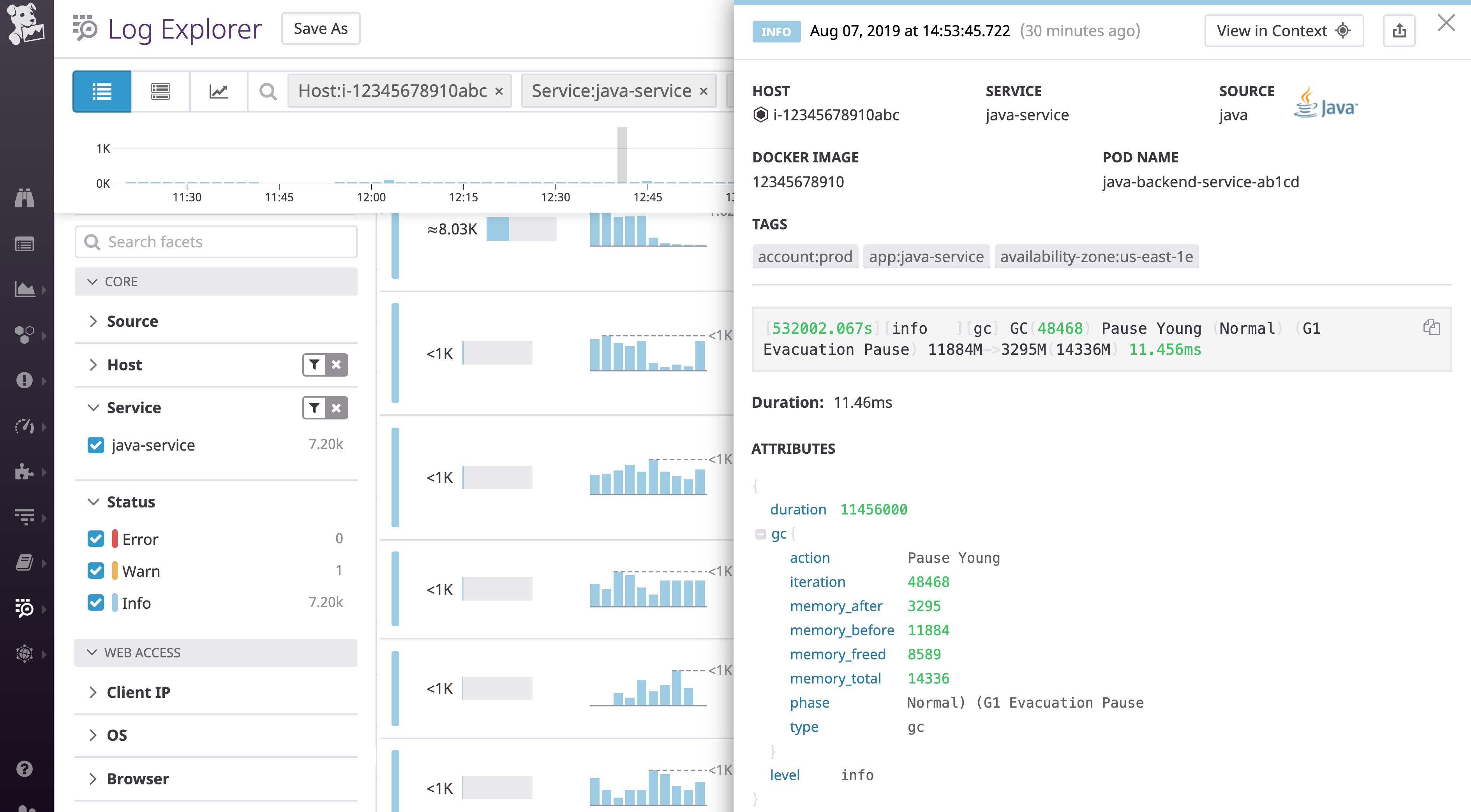Open the APM gauge icon in sidebar
Viewport: 1471px width, 812px height.
click(25, 426)
